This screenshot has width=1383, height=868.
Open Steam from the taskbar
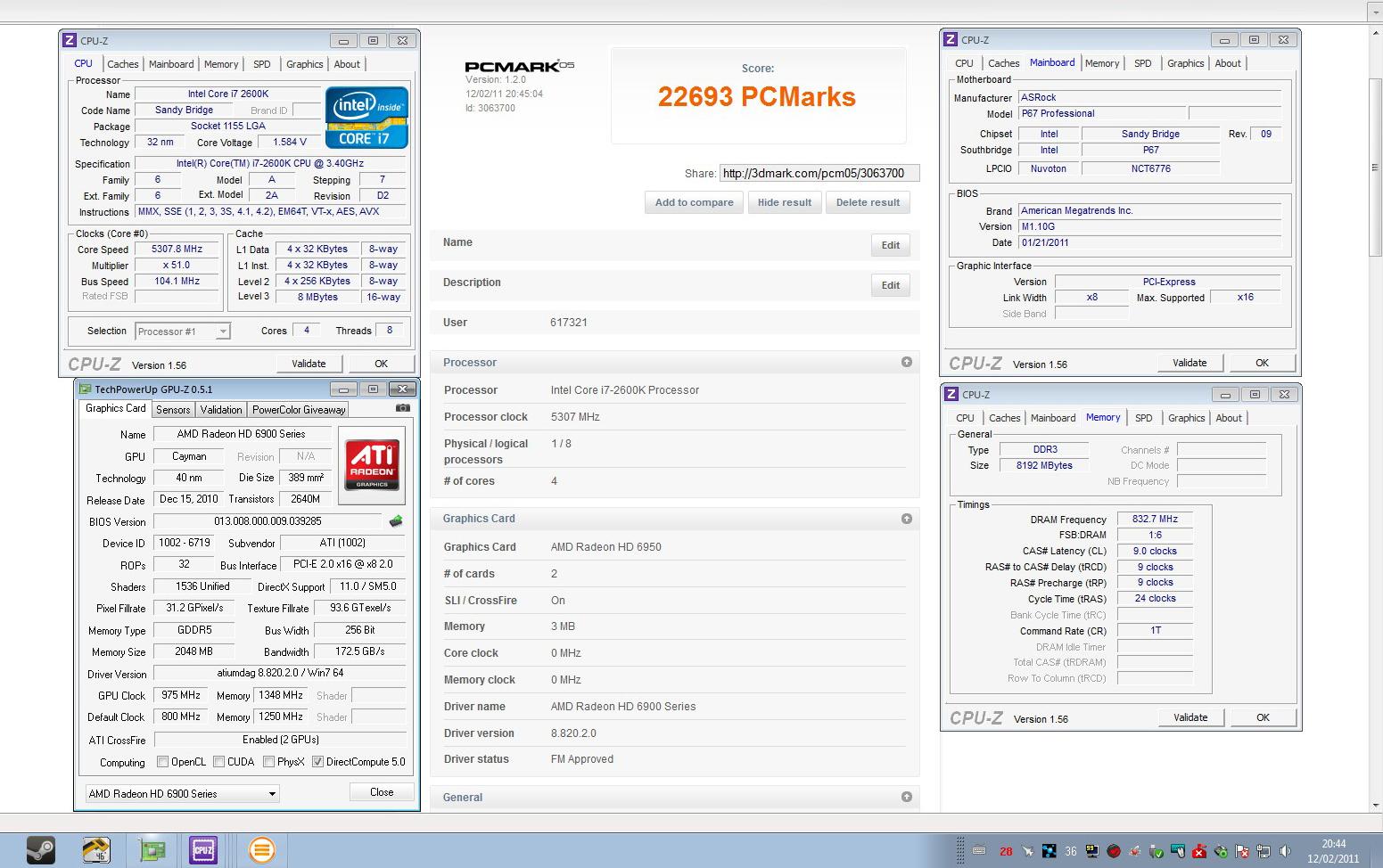click(40, 850)
